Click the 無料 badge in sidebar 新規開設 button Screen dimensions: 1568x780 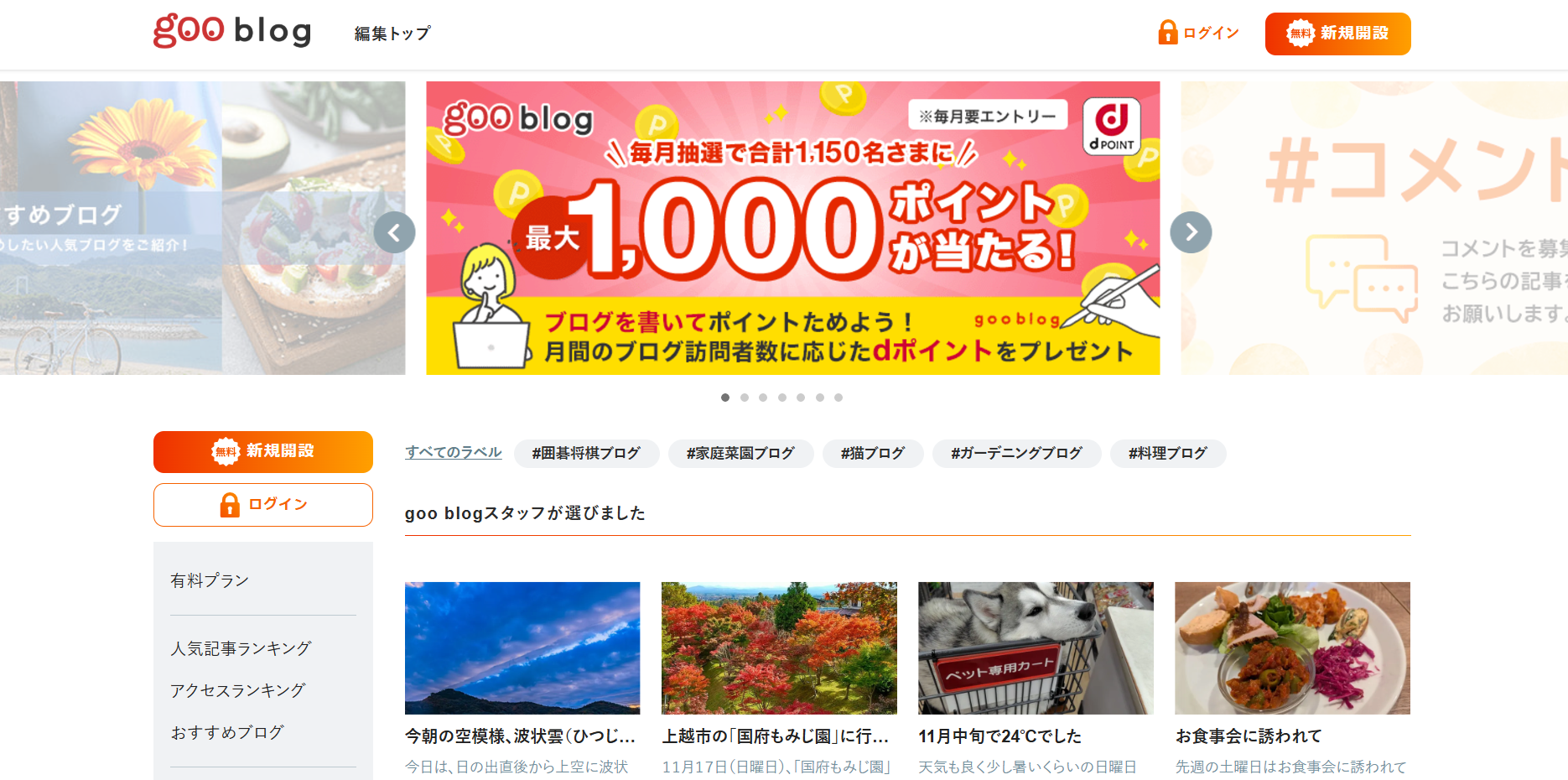(226, 452)
